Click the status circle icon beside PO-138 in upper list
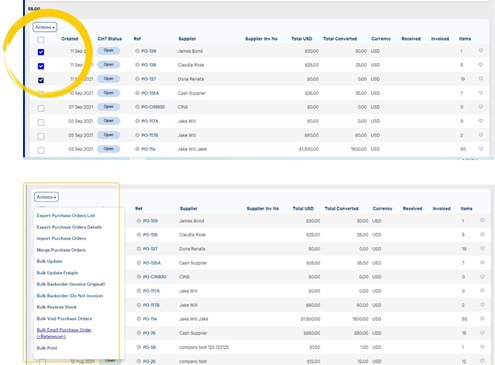 [137, 65]
